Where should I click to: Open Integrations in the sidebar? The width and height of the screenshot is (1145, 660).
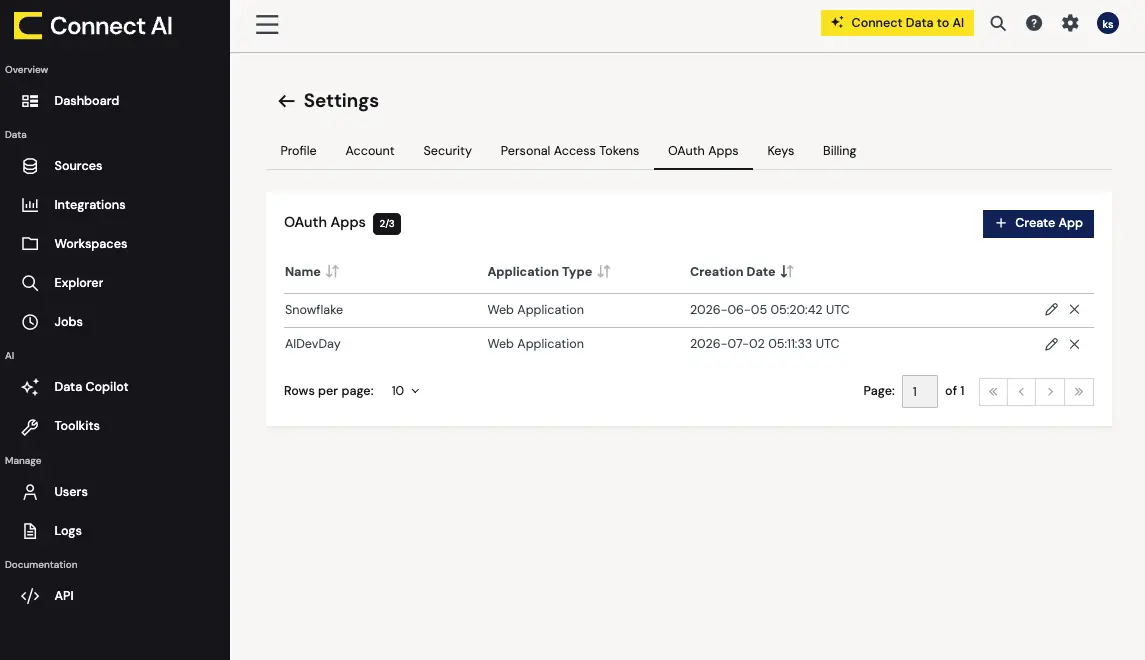pos(90,204)
